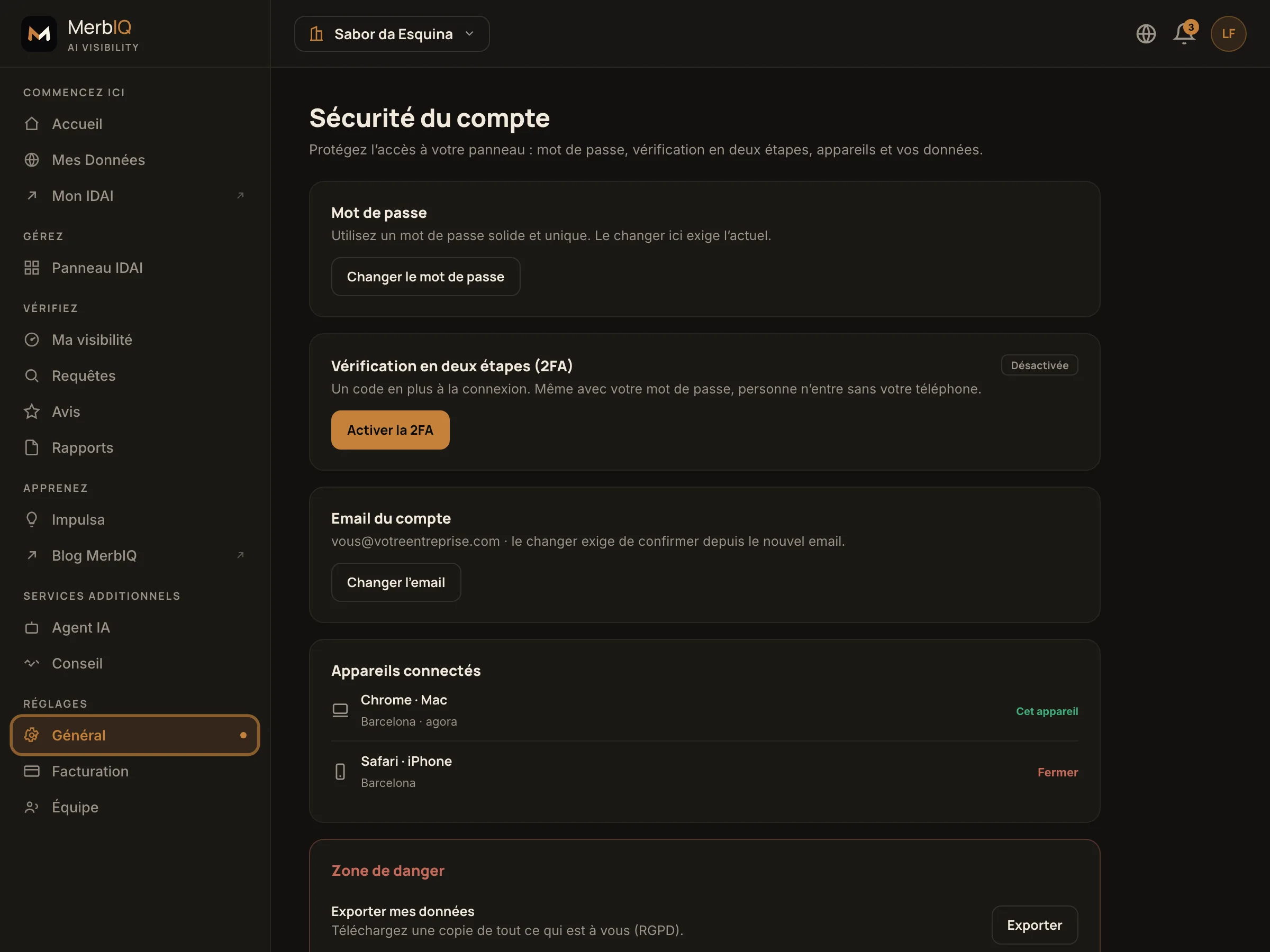This screenshot has height=952, width=1270.
Task: Open Équipe settings
Action: tap(135, 808)
